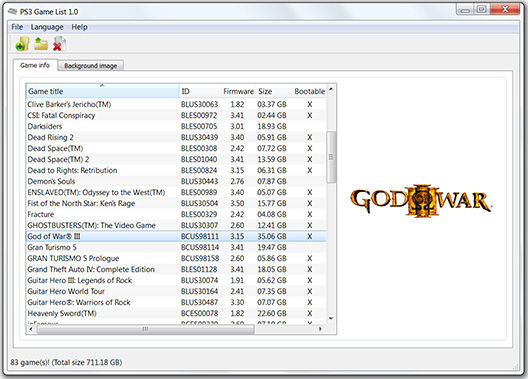This screenshot has width=528, height=379.
Task: Close the PS3 Game List window
Action: pyautogui.click(x=505, y=10)
